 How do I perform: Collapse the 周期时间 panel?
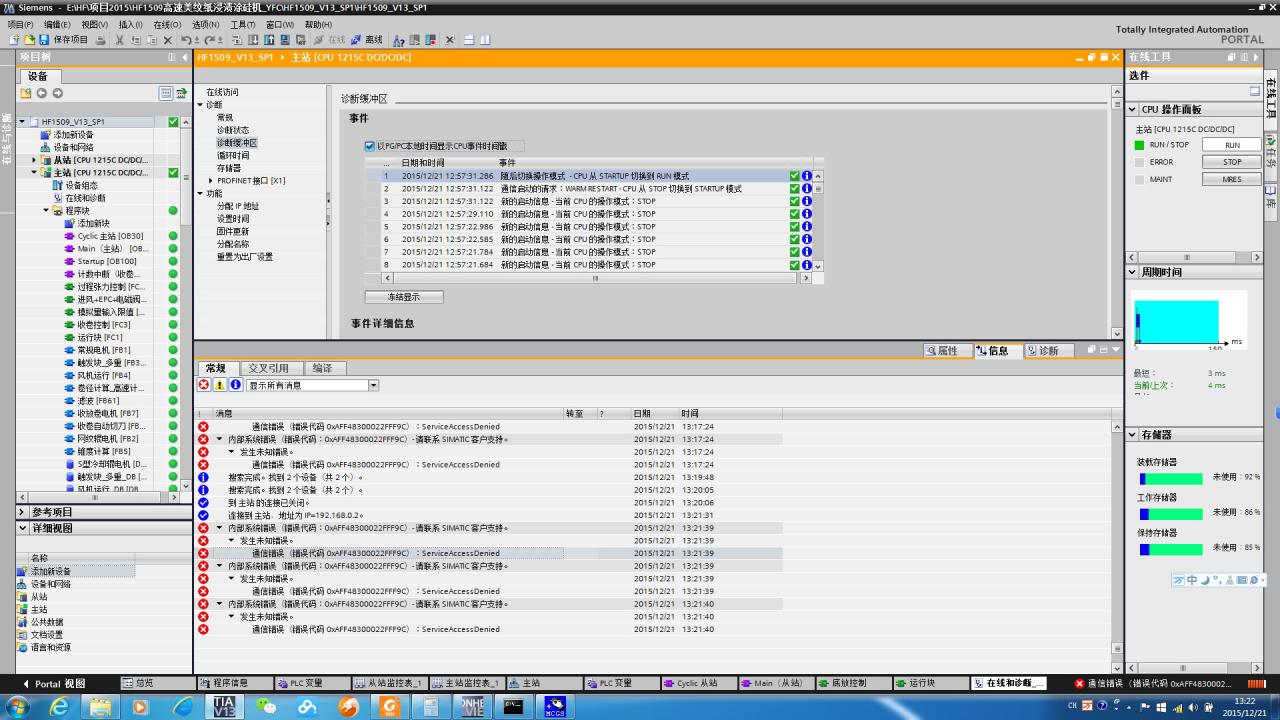[1133, 272]
